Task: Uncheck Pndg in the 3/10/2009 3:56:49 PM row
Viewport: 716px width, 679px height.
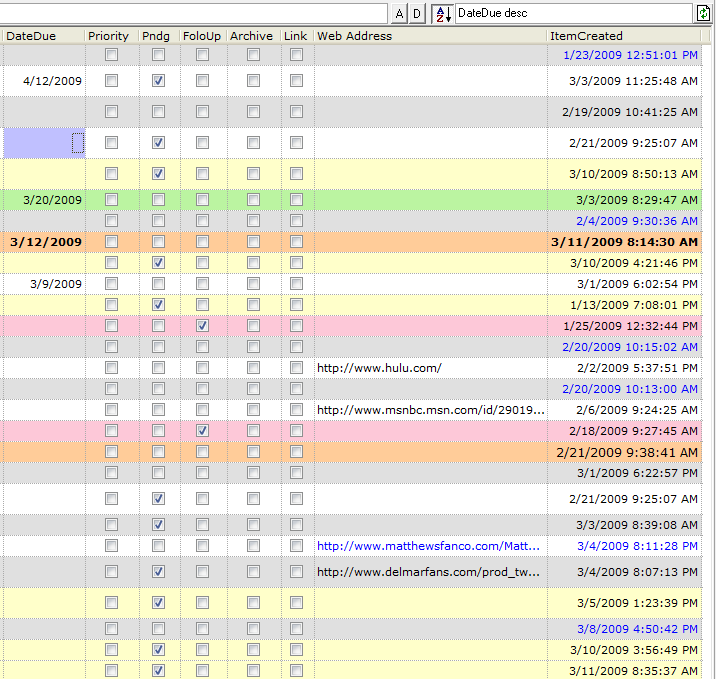Action: (x=158, y=650)
